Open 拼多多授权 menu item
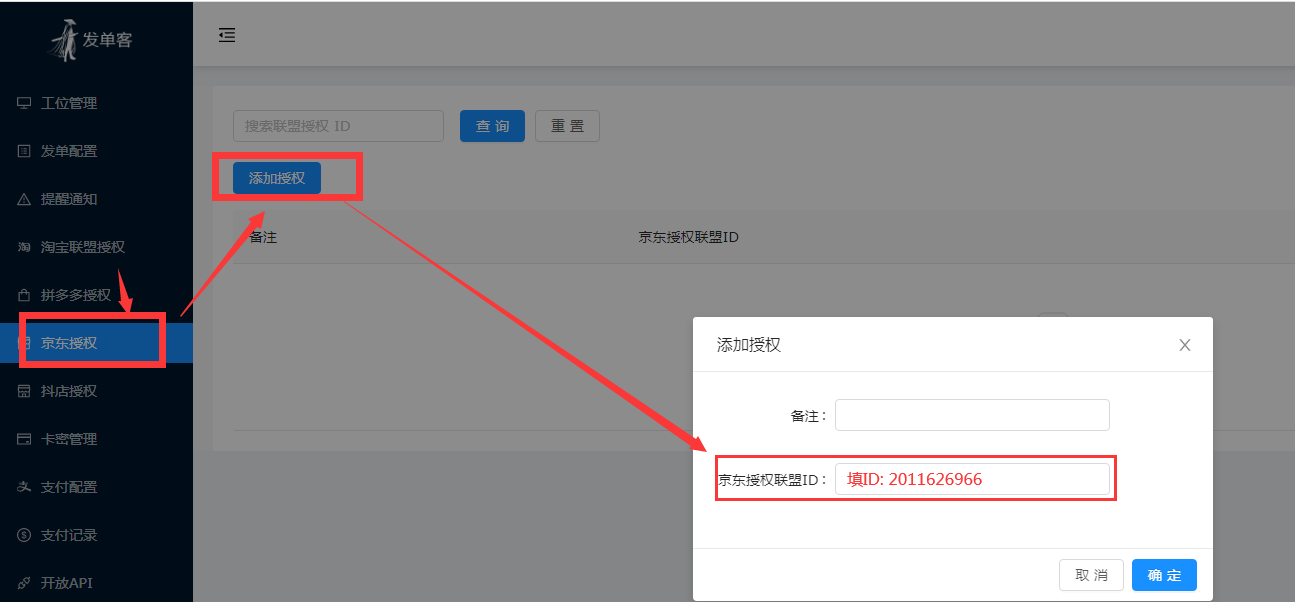The height and width of the screenshot is (602, 1295). pyautogui.click(x=96, y=295)
